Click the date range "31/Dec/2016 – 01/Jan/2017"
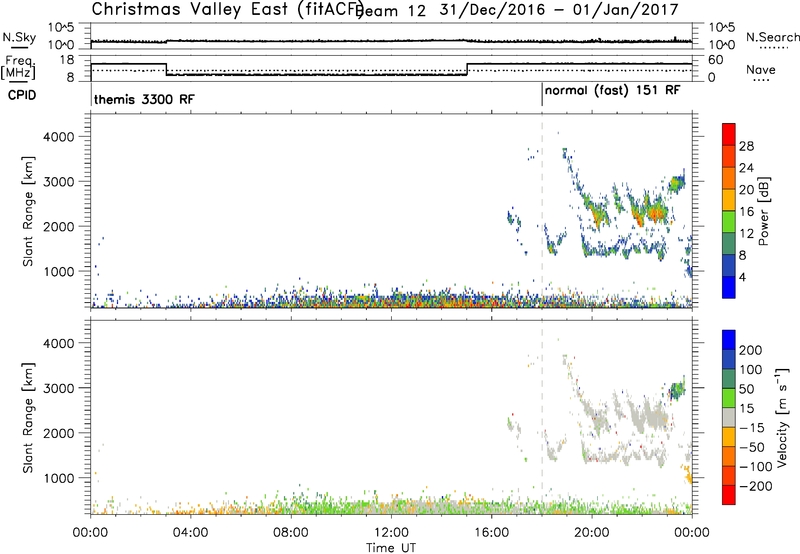 (x=559, y=9)
